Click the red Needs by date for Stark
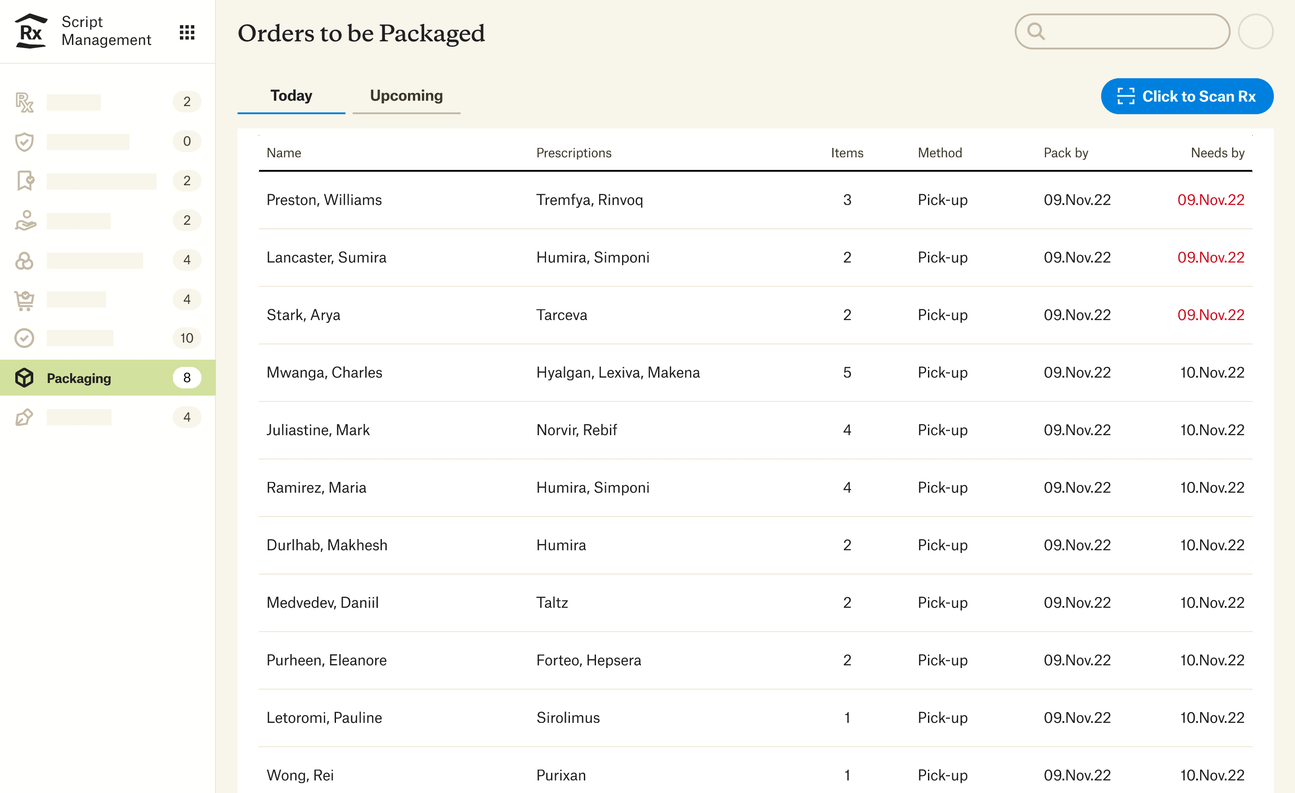The height and width of the screenshot is (793, 1295). click(1211, 315)
